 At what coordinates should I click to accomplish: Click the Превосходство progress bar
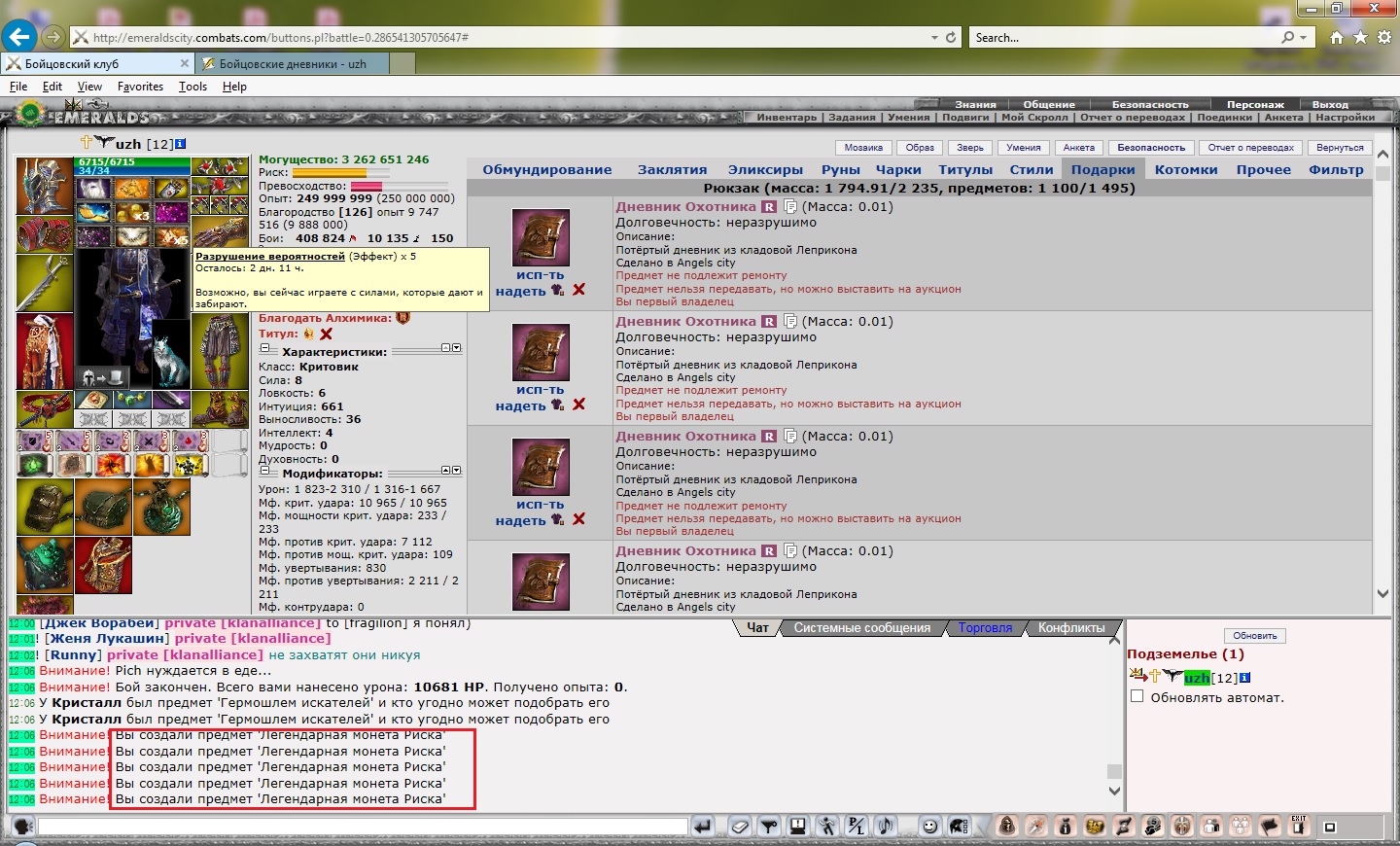400,186
